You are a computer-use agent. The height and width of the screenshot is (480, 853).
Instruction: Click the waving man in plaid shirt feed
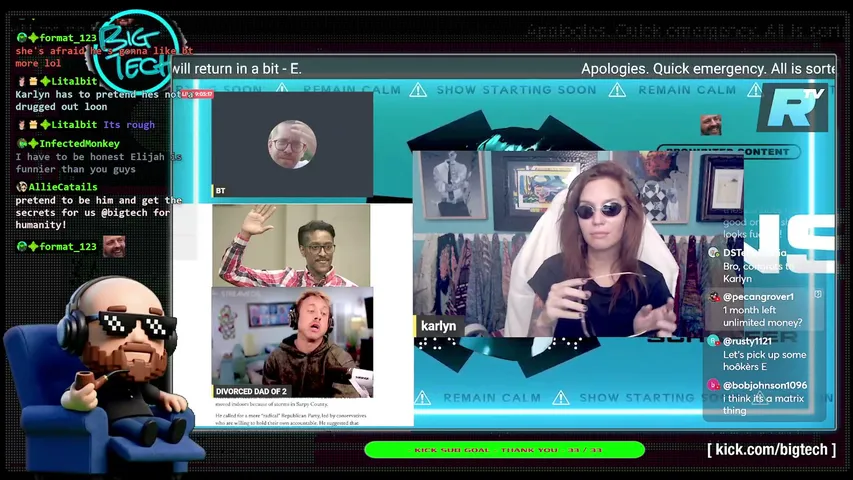[x=291, y=245]
